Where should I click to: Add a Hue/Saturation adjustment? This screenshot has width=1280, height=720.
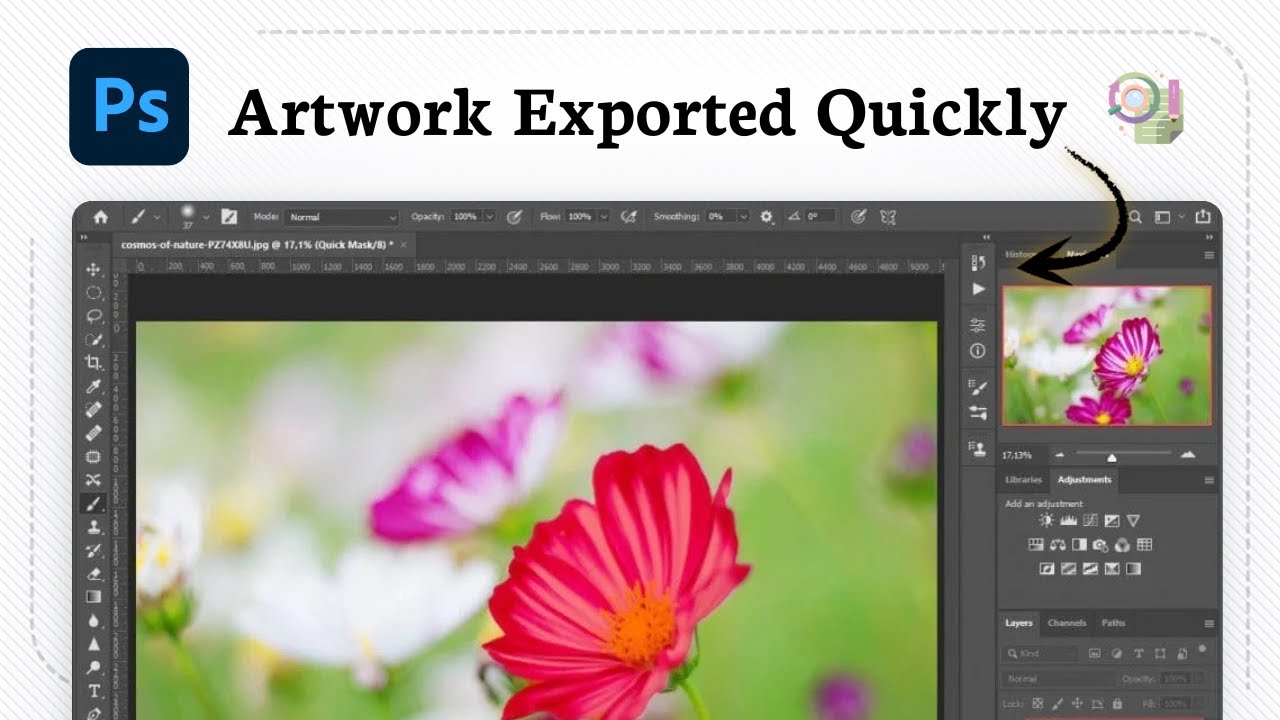point(1036,545)
